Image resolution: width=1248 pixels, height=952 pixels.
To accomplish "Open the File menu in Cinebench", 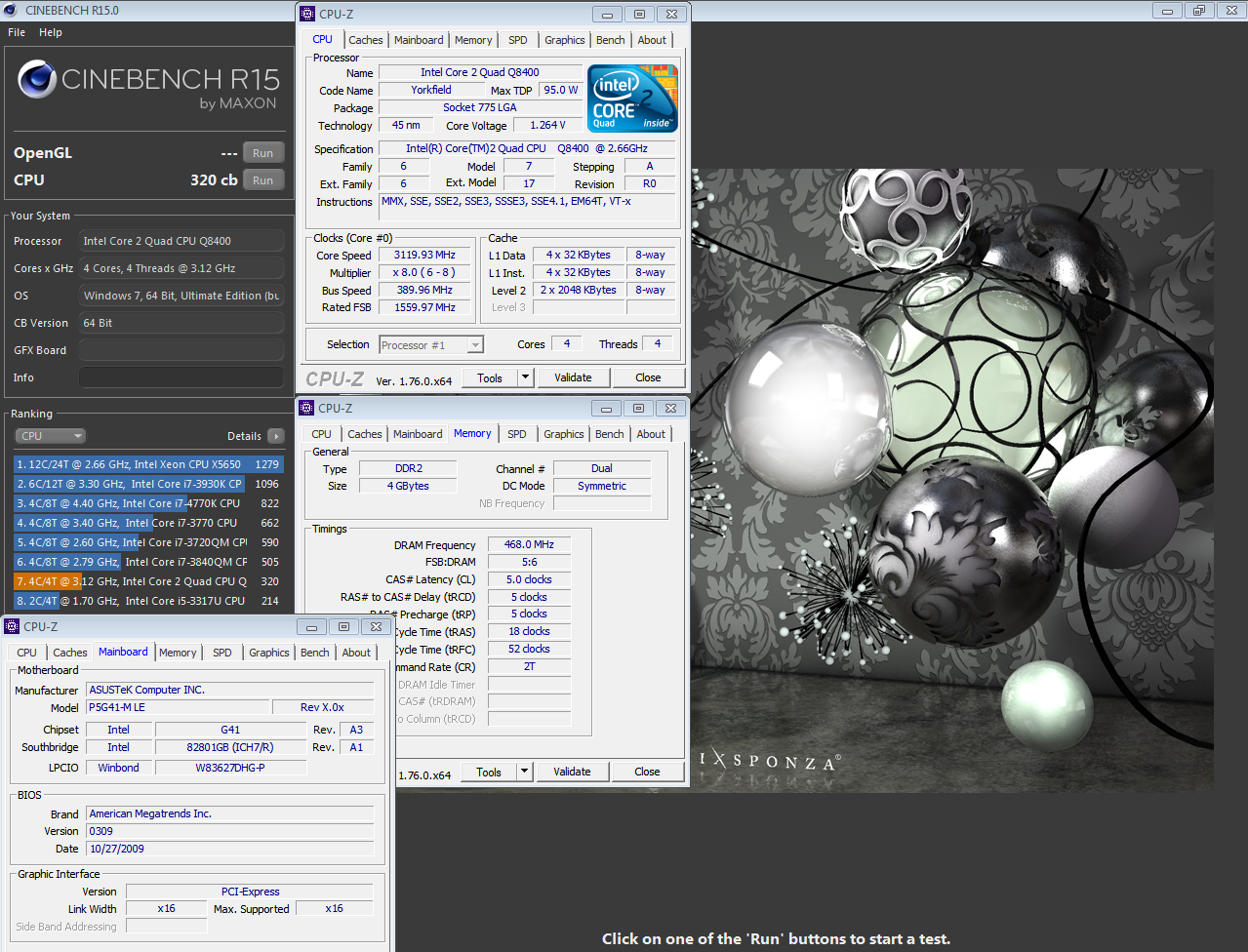I will point(17,32).
